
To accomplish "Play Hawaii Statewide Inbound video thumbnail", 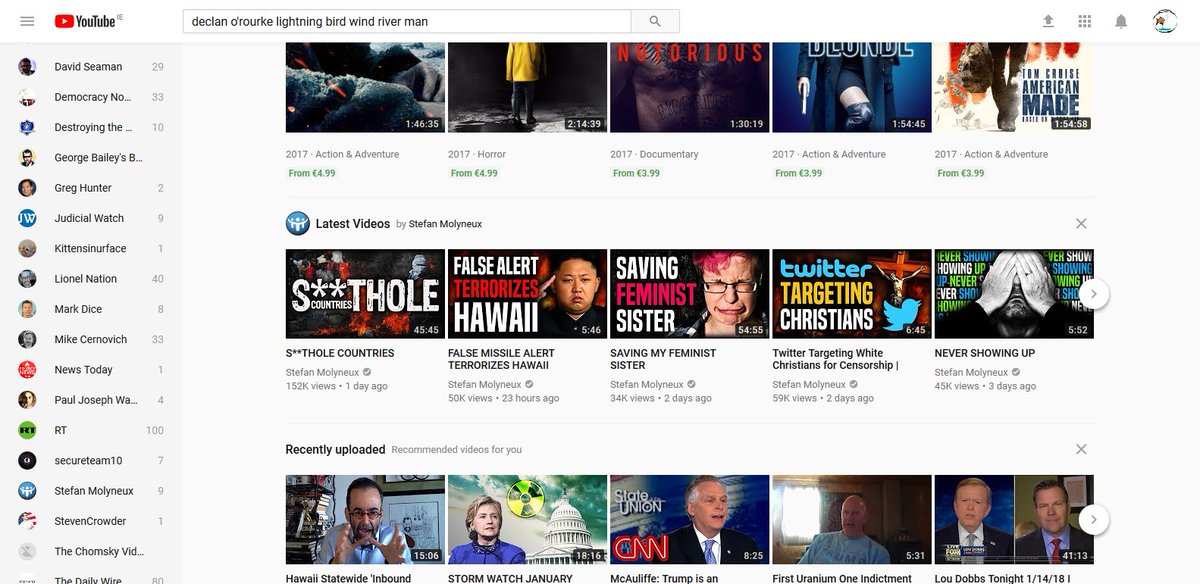I will tap(365, 519).
